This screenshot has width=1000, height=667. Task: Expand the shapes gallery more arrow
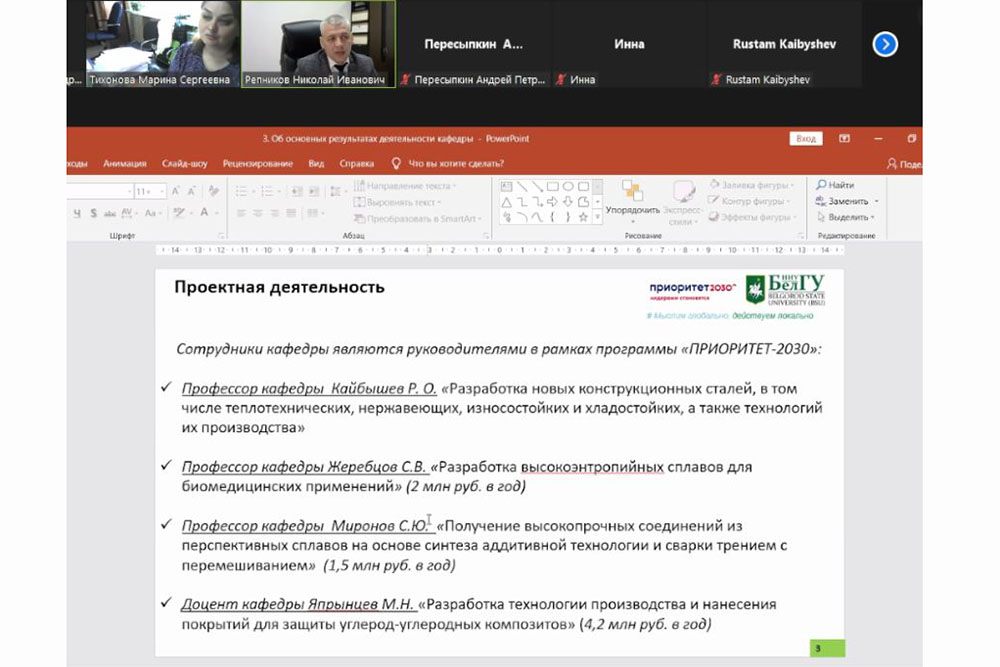coord(598,217)
